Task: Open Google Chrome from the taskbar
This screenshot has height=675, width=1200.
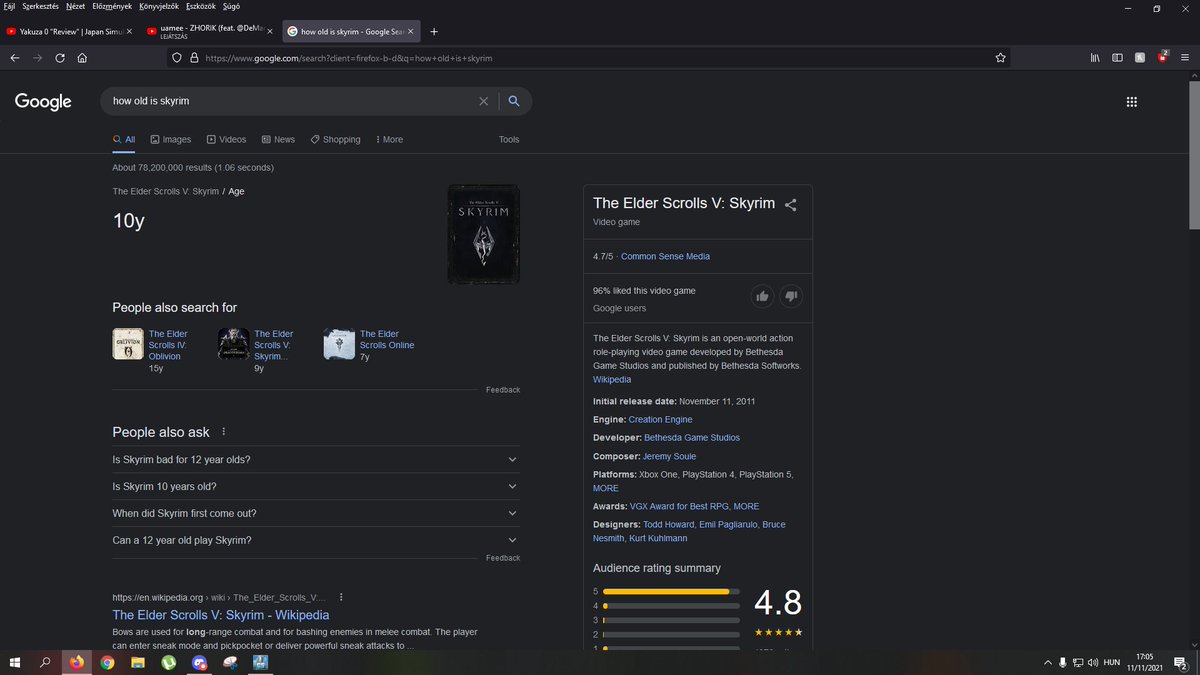Action: (107, 662)
